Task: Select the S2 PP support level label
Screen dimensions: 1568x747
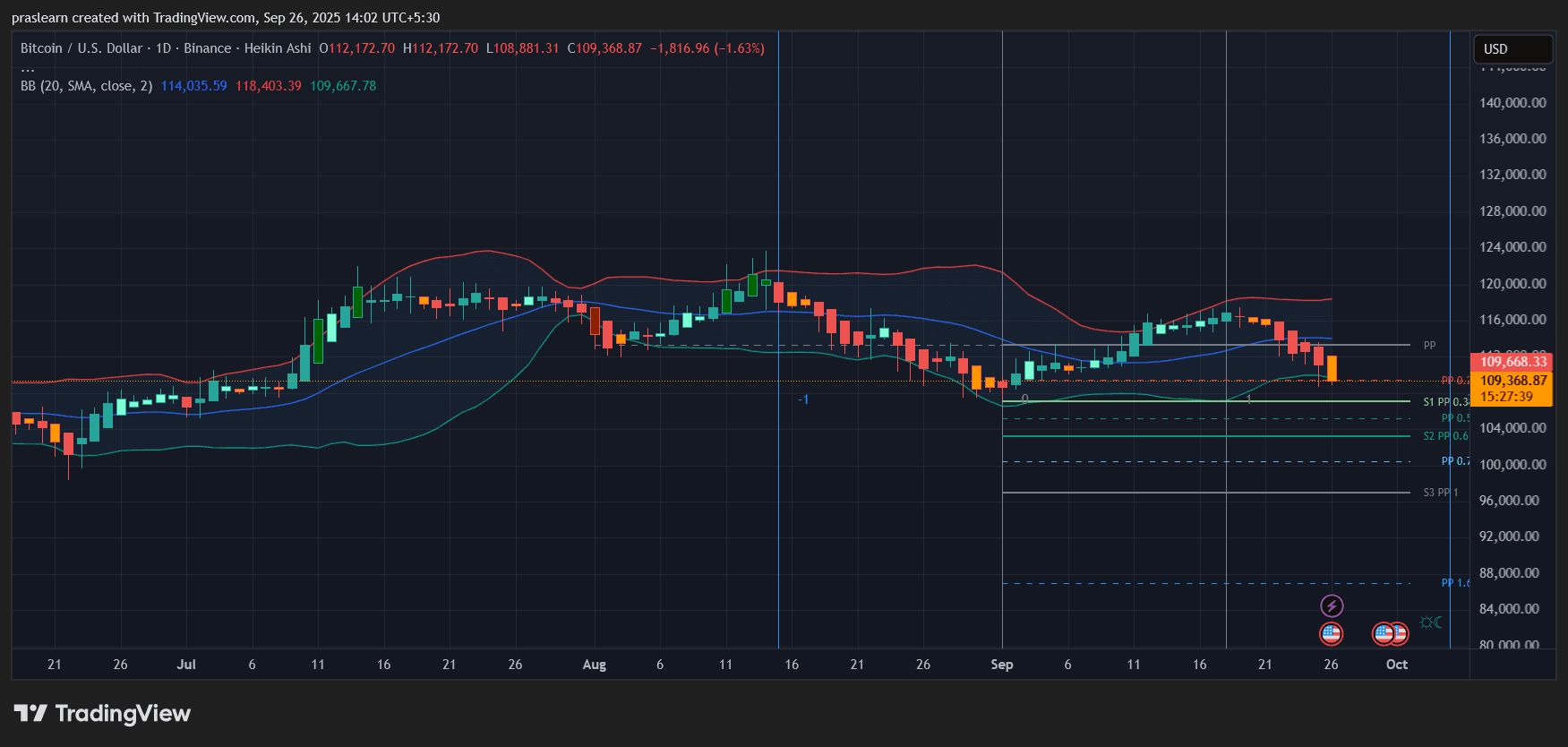Action: (1444, 436)
